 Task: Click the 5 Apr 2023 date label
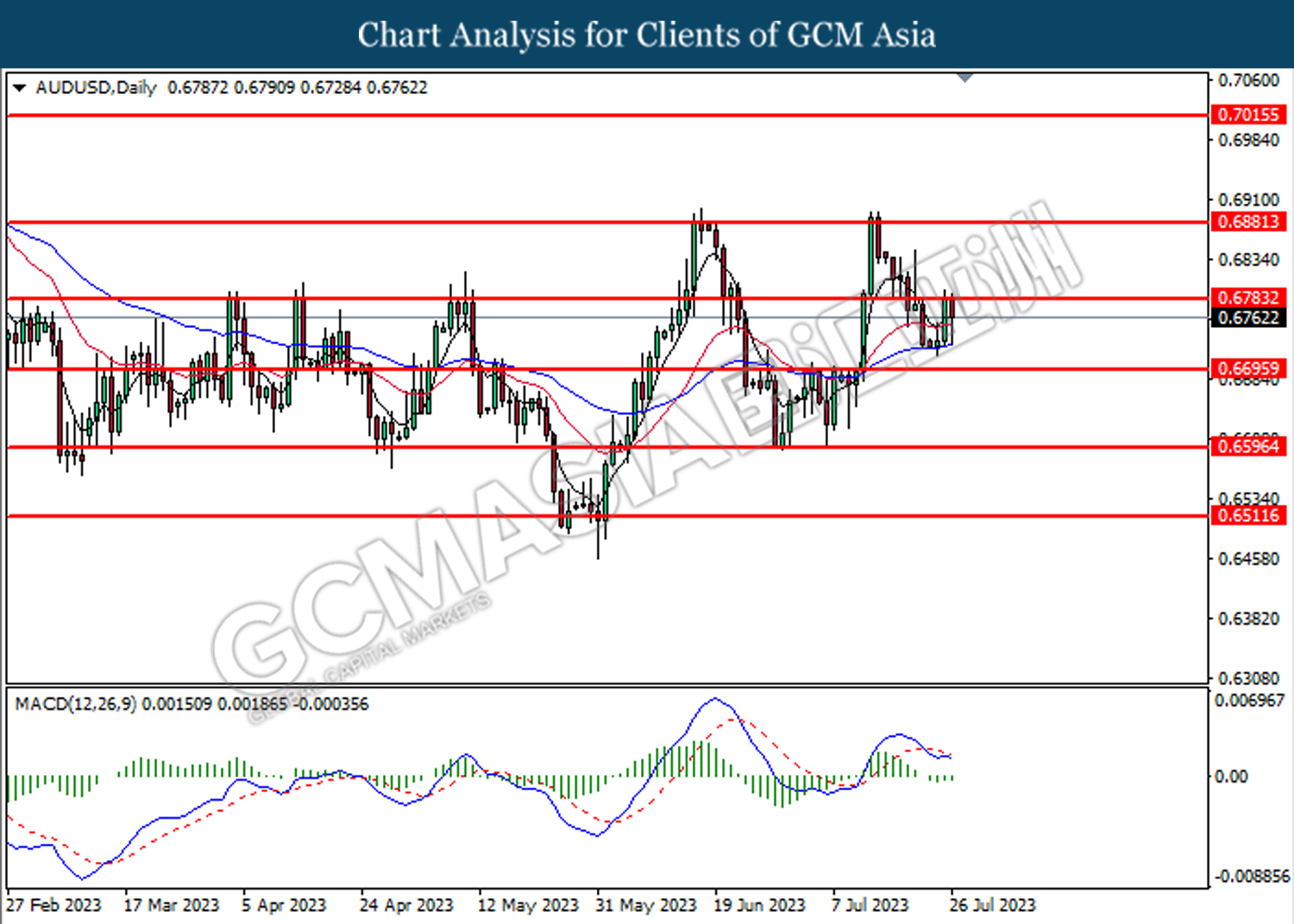284,905
